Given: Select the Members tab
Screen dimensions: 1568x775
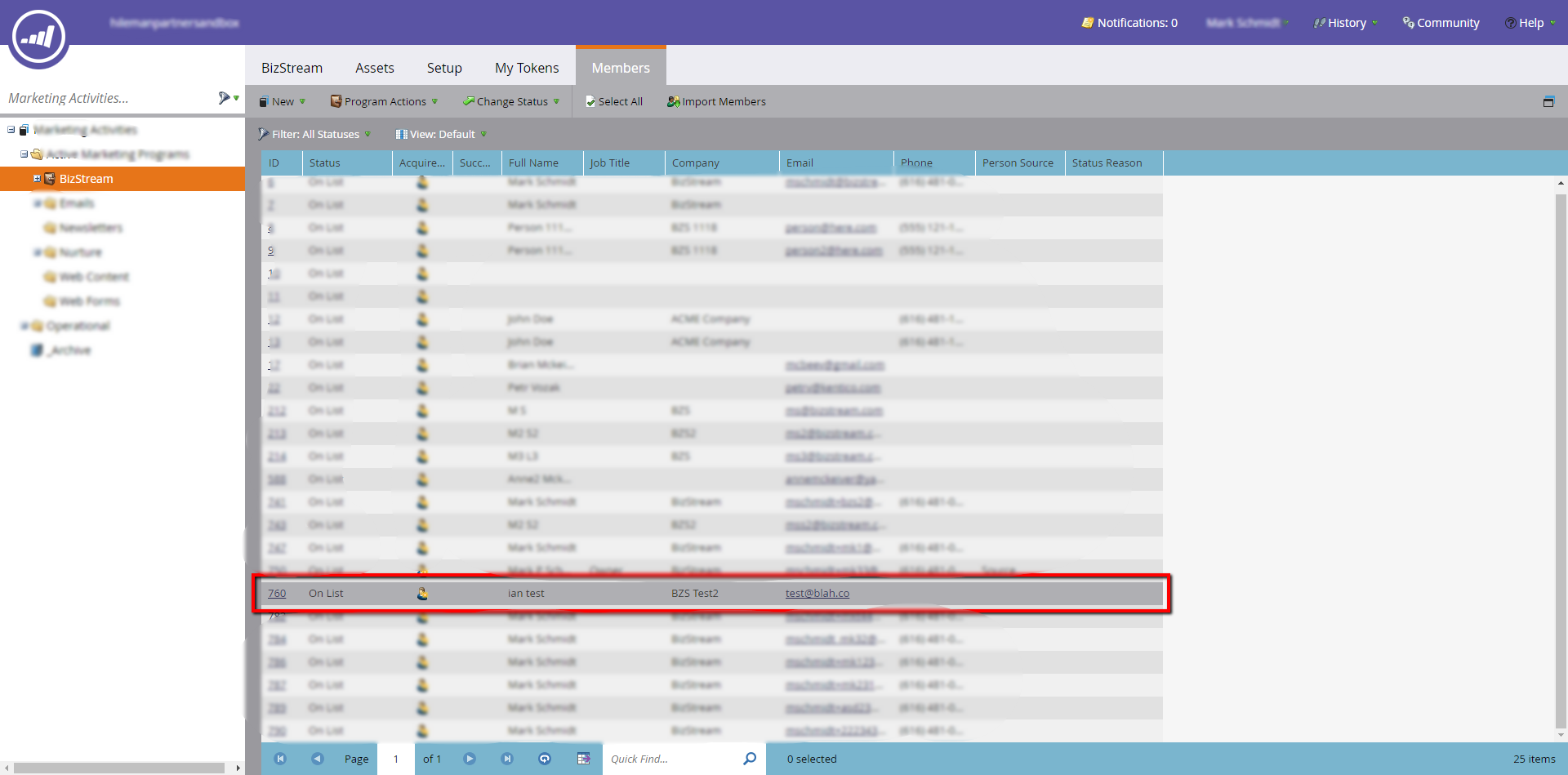Looking at the screenshot, I should (621, 67).
